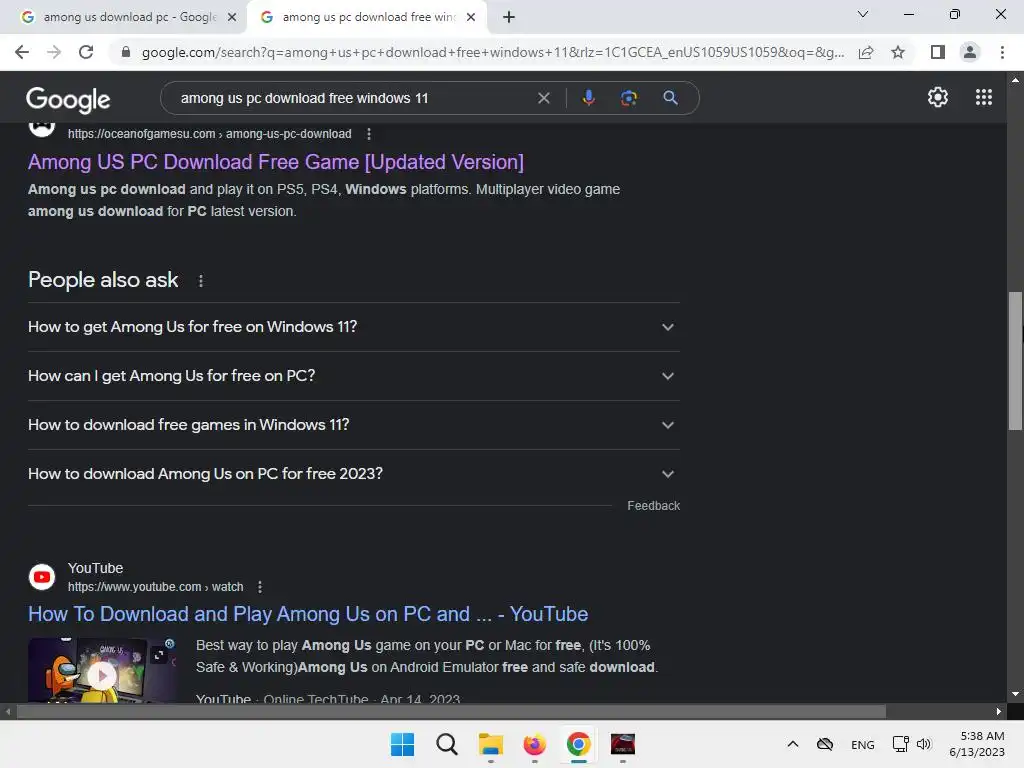1024x768 pixels.
Task: Open the tab search dropdown
Action: (863, 14)
